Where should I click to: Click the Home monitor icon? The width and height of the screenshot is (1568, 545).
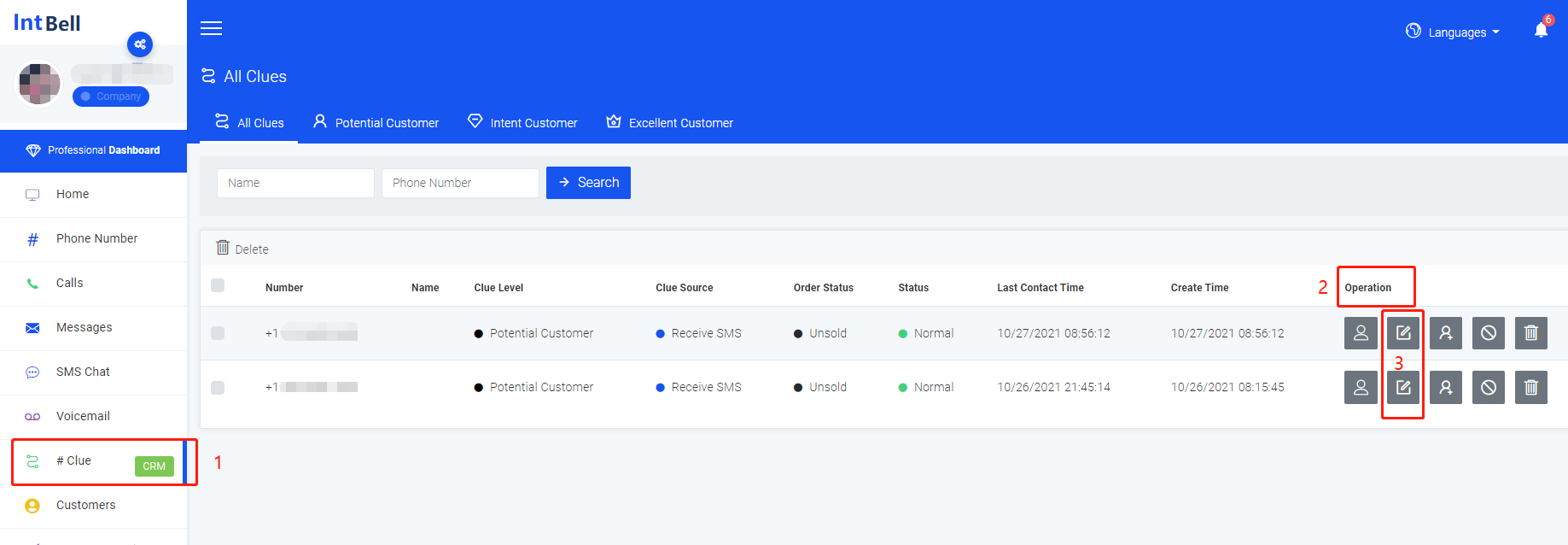(x=32, y=195)
